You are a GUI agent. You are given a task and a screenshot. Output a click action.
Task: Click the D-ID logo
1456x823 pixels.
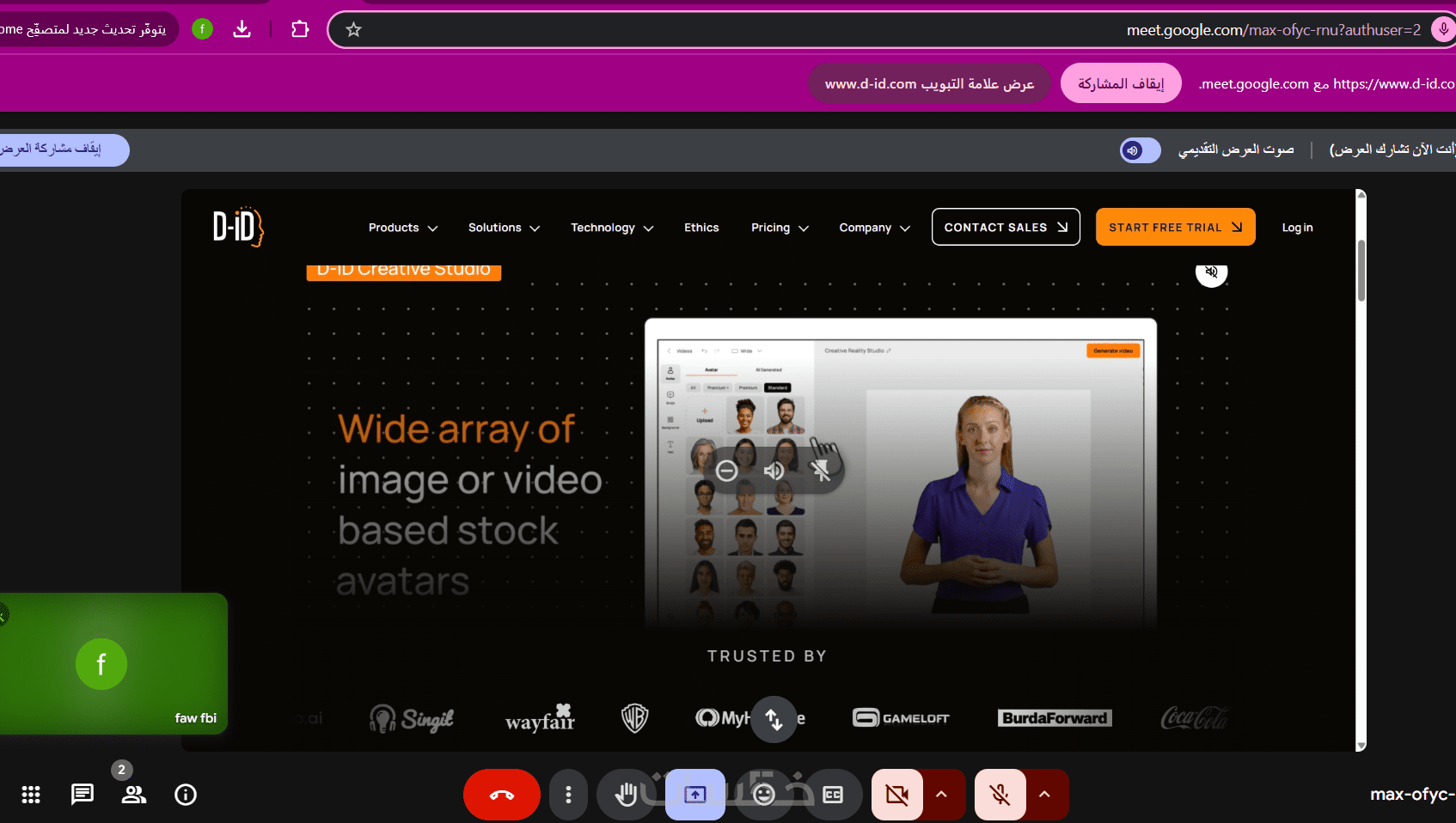(238, 228)
